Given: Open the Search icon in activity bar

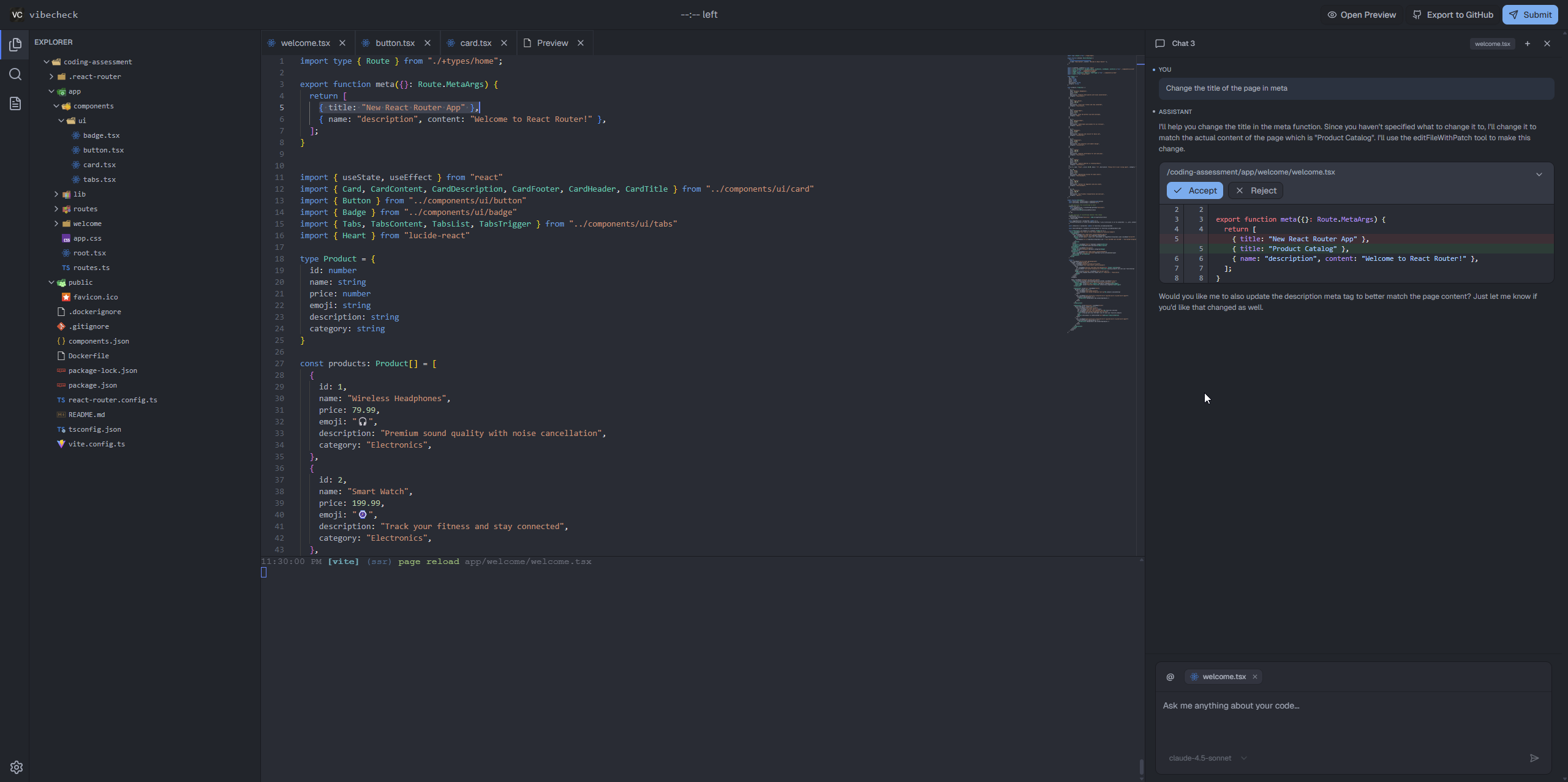Looking at the screenshot, I should coord(15,74).
